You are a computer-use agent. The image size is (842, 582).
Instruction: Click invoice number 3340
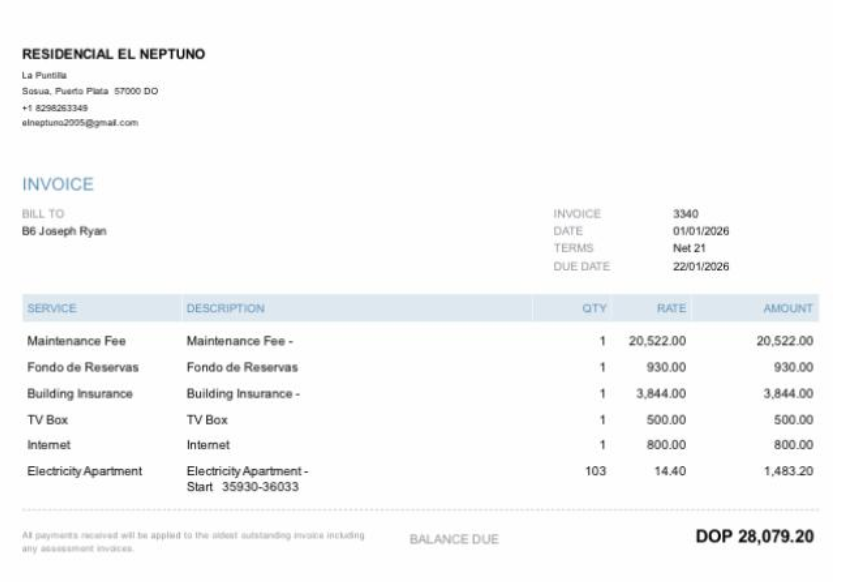click(x=686, y=213)
